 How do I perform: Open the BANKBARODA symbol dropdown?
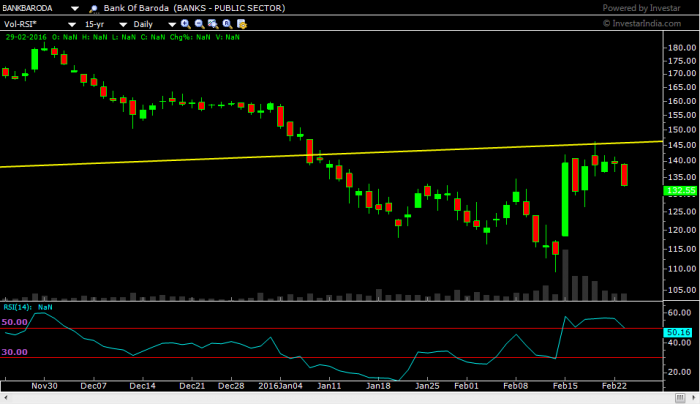pos(75,8)
